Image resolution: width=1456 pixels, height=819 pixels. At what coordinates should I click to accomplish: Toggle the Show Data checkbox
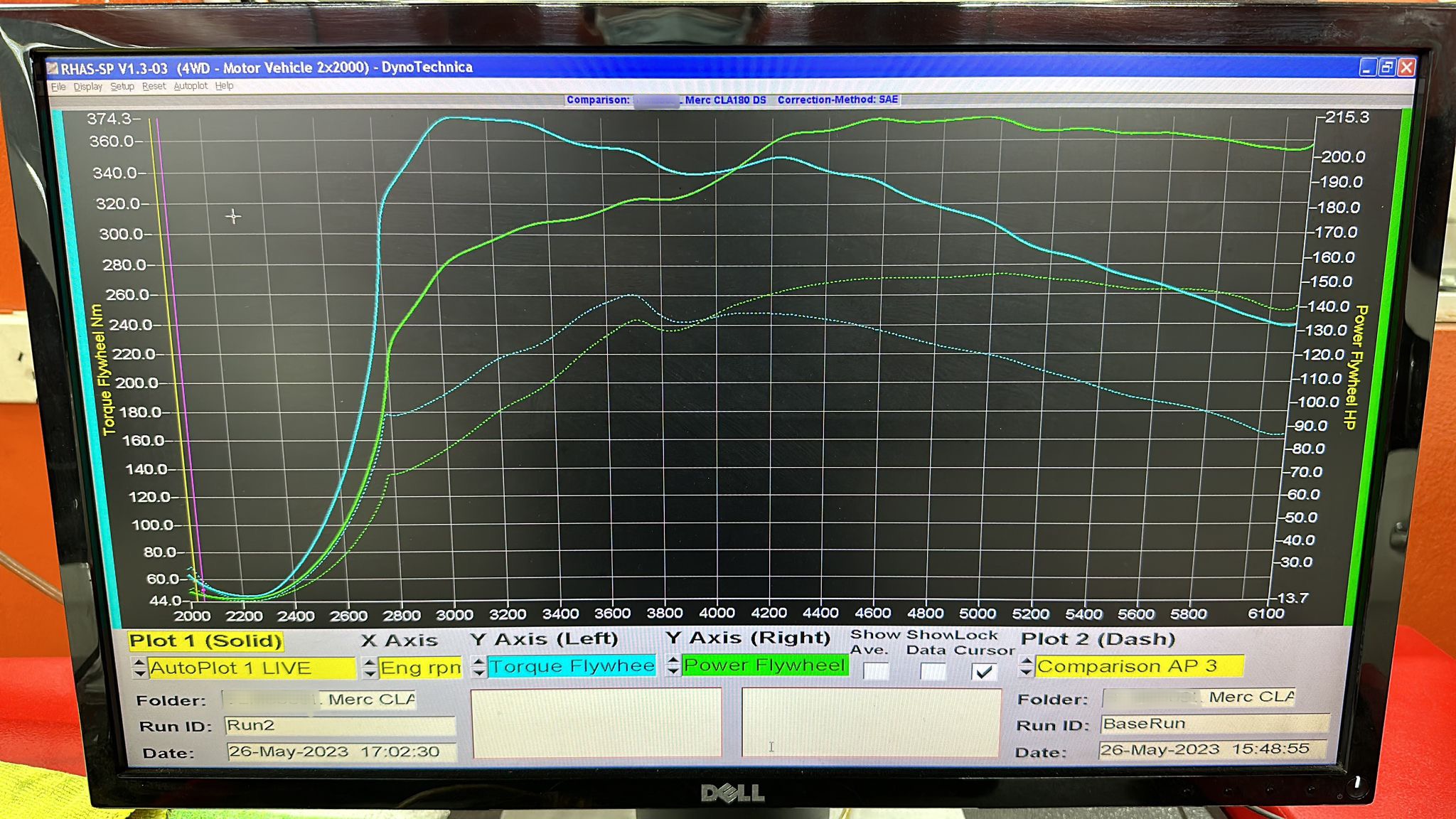(933, 671)
